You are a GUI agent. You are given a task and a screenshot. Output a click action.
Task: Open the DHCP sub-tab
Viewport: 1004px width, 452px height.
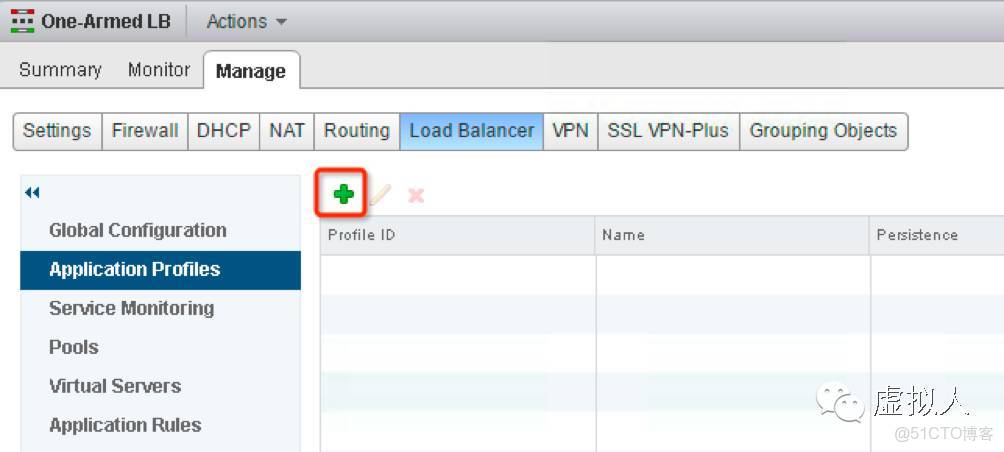(x=223, y=131)
